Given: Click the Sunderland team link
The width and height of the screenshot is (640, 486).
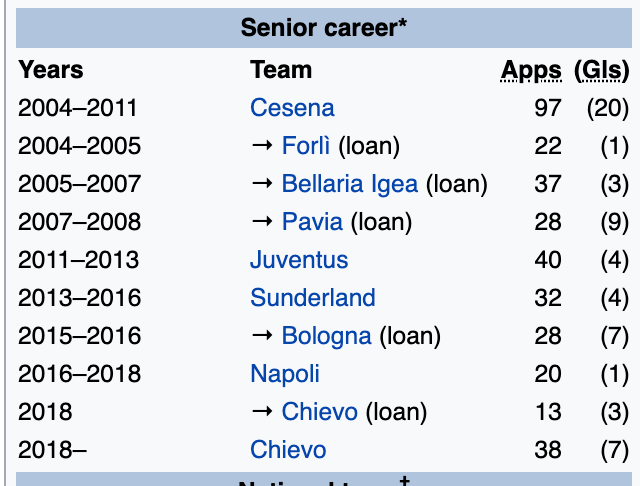Looking at the screenshot, I should coord(313,298).
